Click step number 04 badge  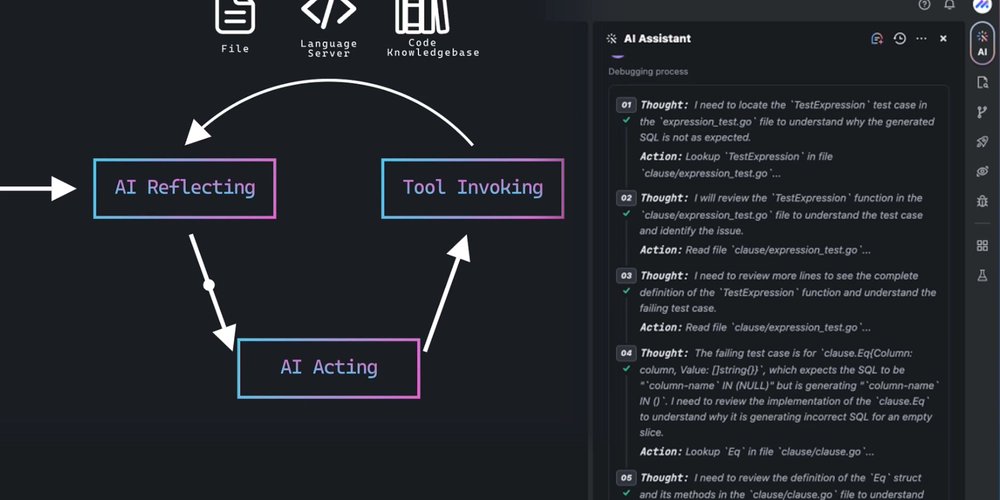click(x=626, y=353)
